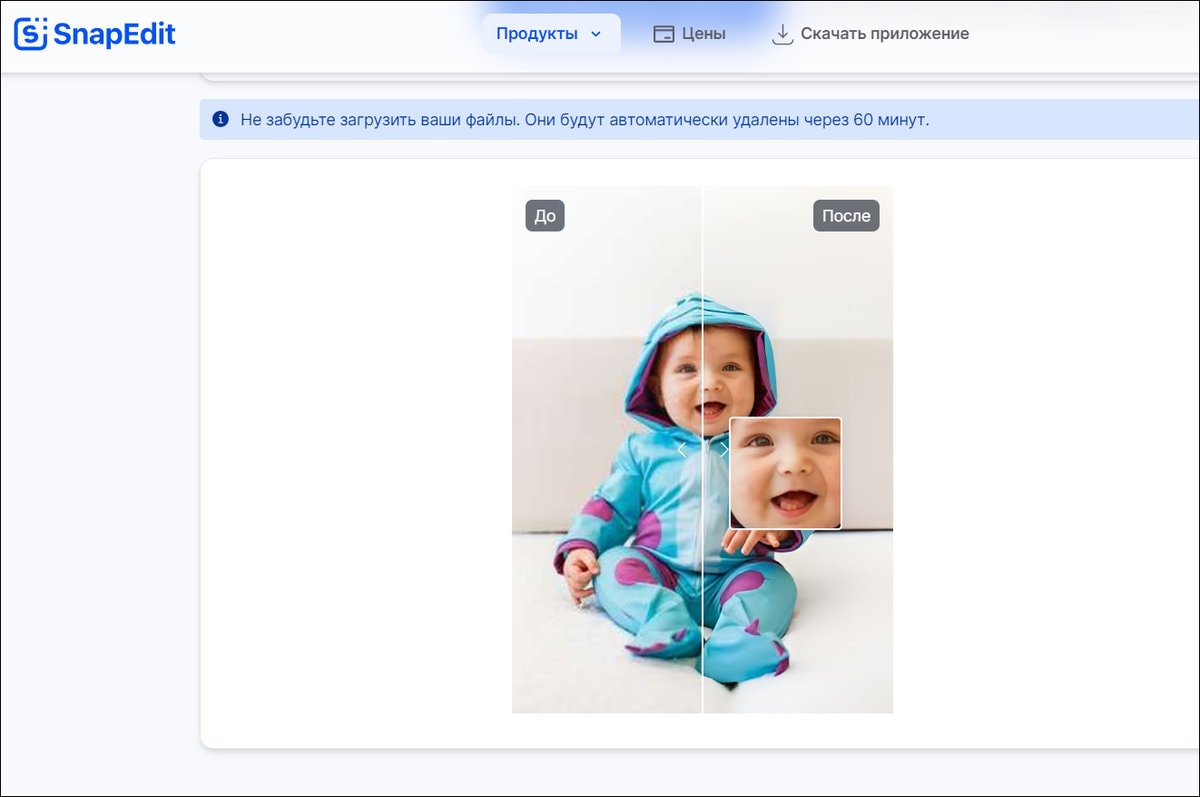Click the left arrow on the comparison handle
Viewport: 1200px width, 797px height.
682,450
